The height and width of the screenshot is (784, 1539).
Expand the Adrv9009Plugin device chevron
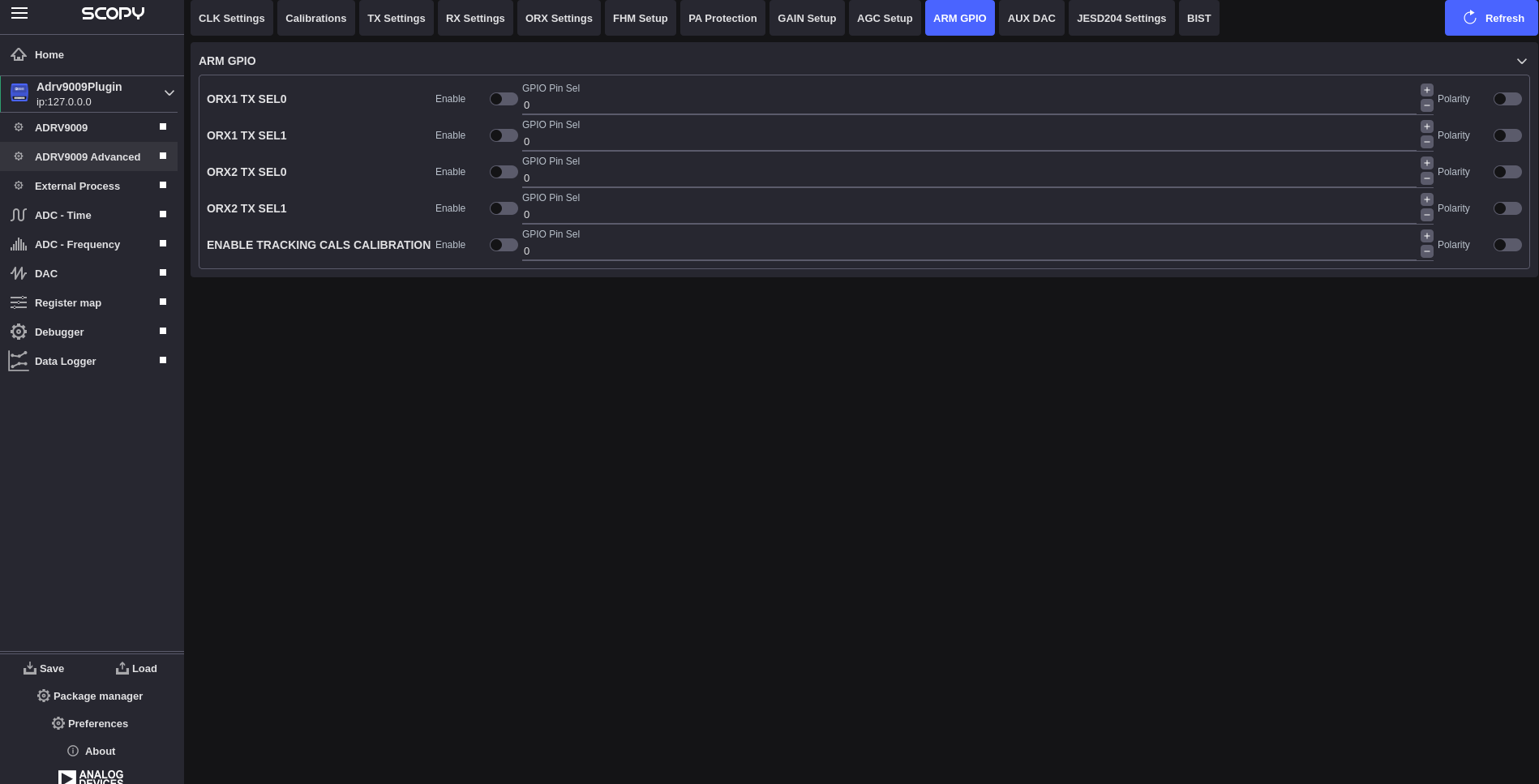pyautogui.click(x=169, y=93)
